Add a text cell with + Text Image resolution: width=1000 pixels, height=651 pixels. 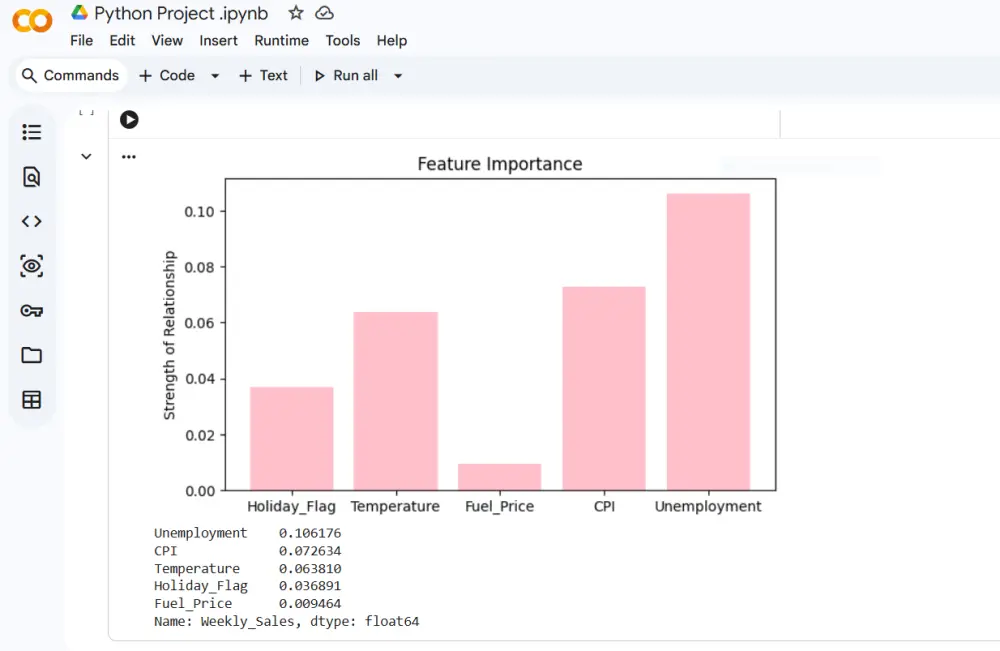(263, 75)
